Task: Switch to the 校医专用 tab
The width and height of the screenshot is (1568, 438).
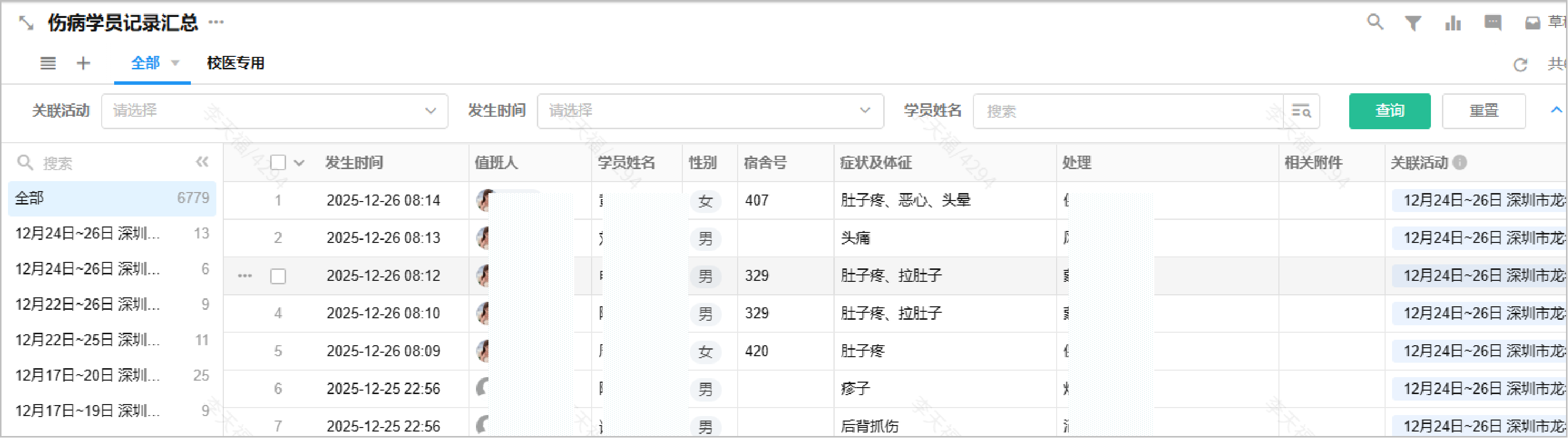Action: pos(236,63)
